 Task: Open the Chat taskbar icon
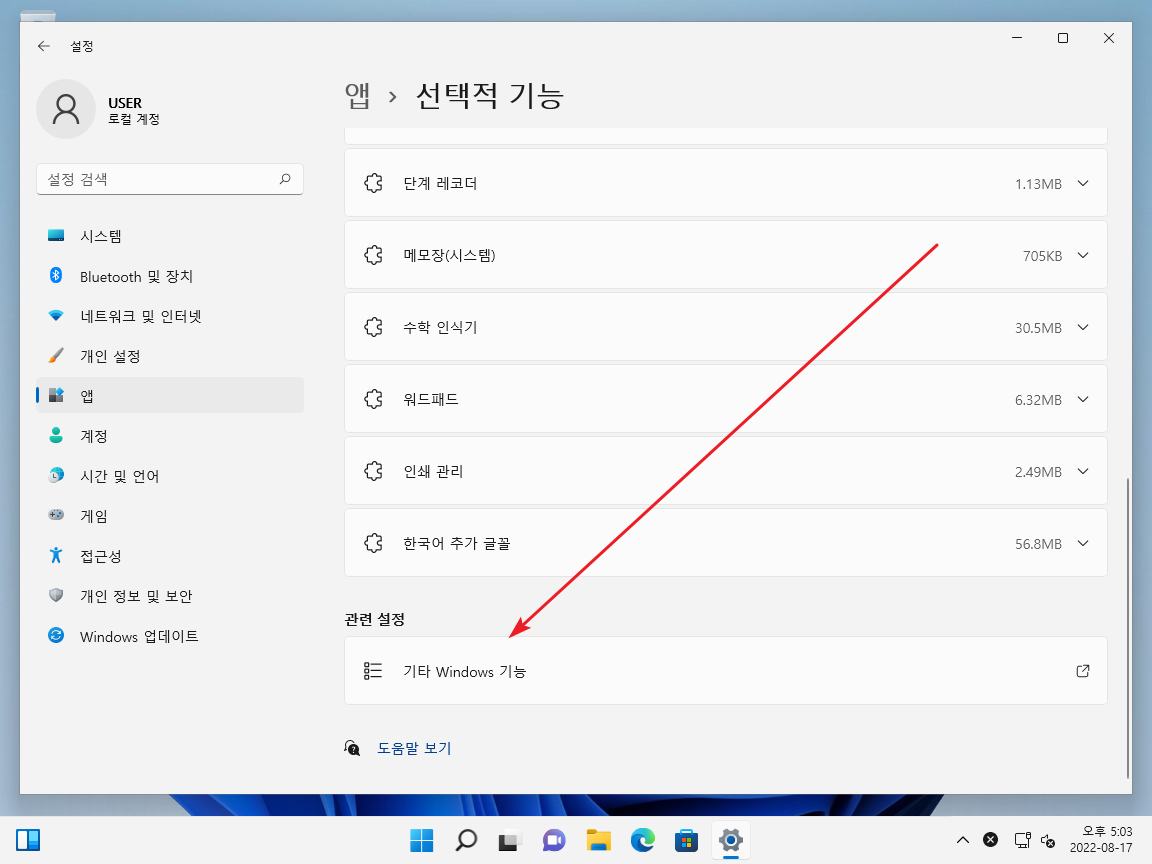[x=554, y=840]
